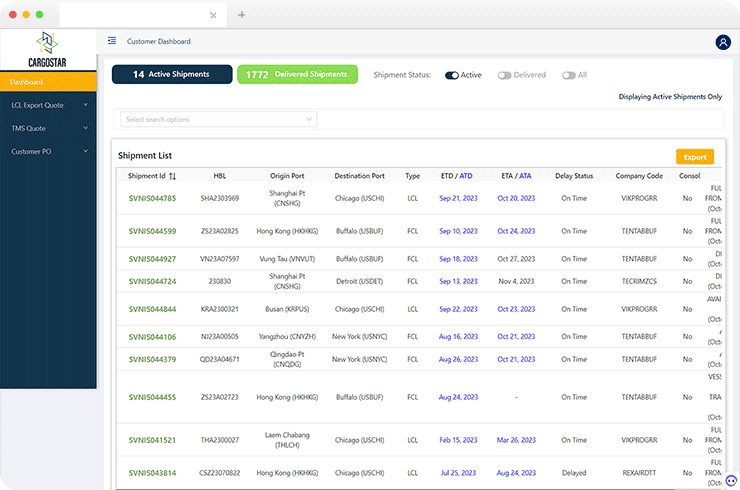Click the orange Export button
Viewport: 740px width, 490px height.
click(694, 157)
